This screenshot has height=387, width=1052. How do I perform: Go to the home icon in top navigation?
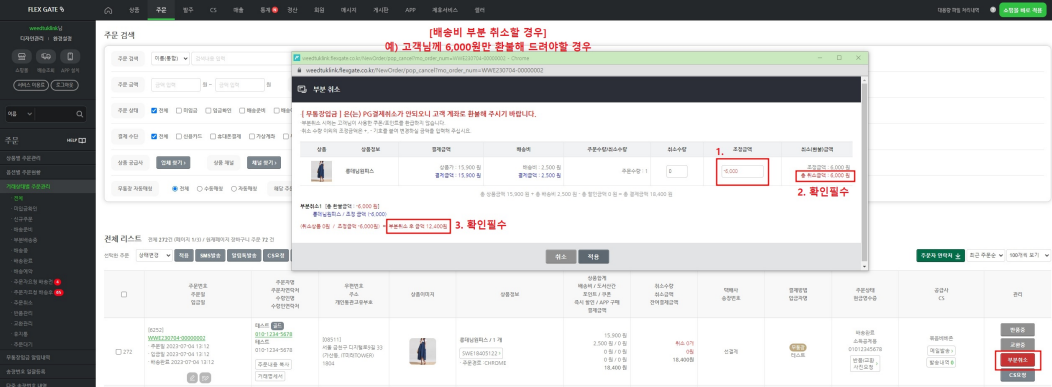(x=108, y=10)
